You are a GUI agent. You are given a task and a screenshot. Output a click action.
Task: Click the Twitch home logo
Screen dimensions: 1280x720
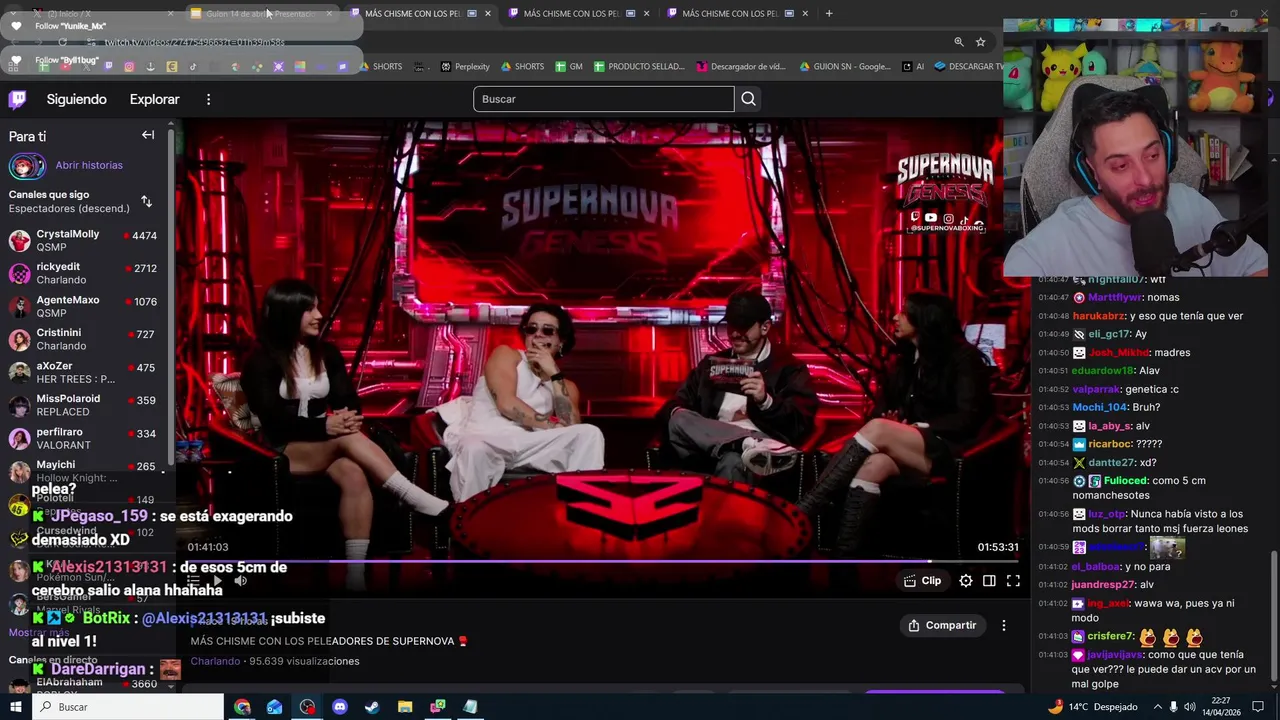17,99
